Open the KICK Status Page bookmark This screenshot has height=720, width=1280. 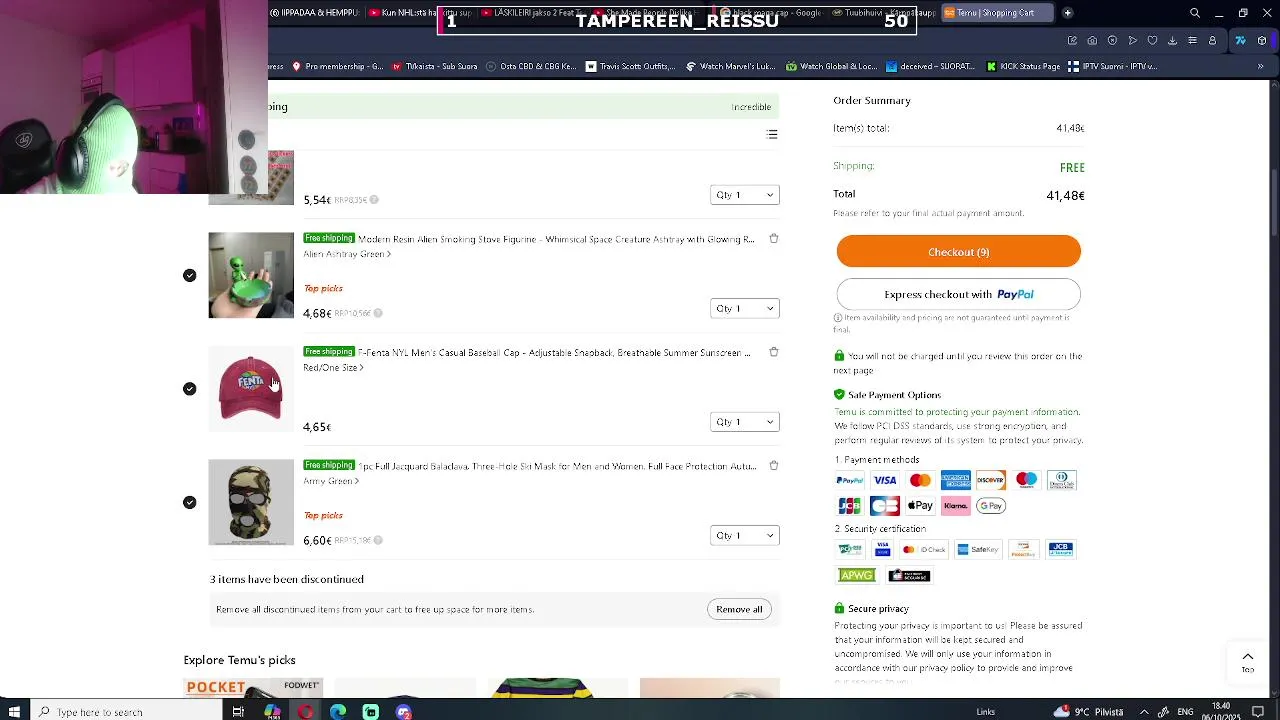point(1023,67)
